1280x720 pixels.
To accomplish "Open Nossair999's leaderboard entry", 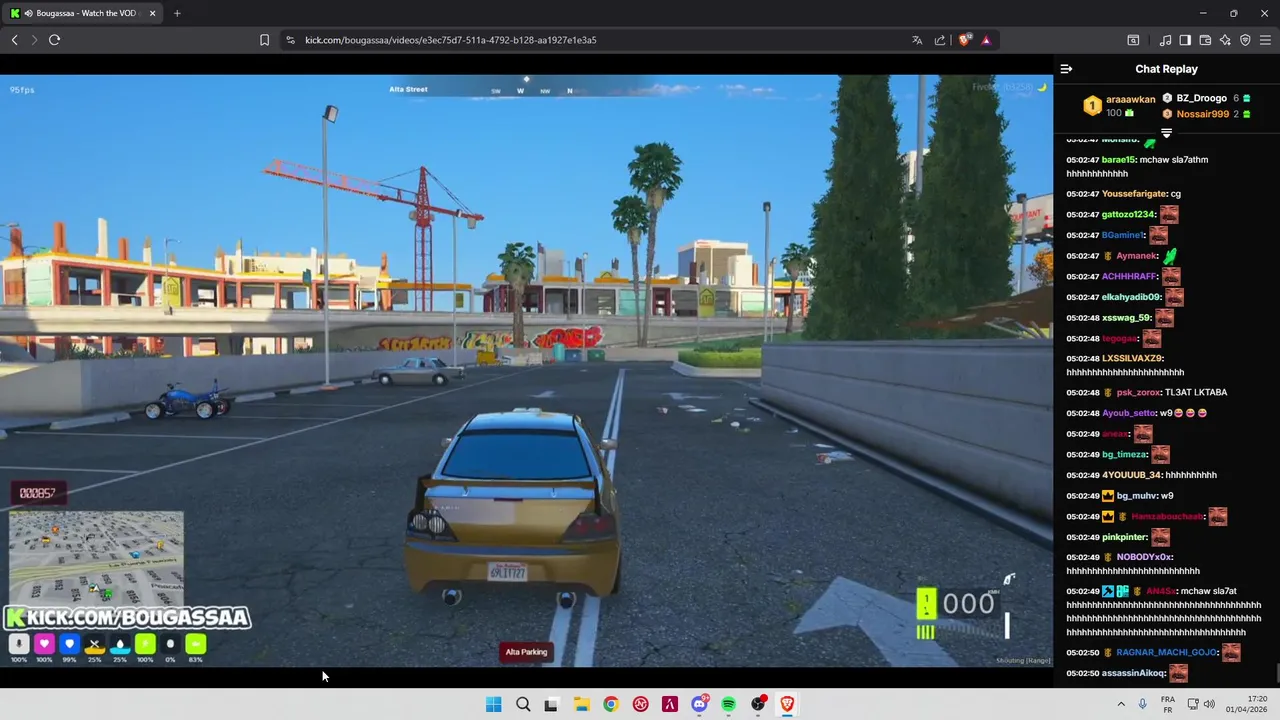I will point(1202,114).
